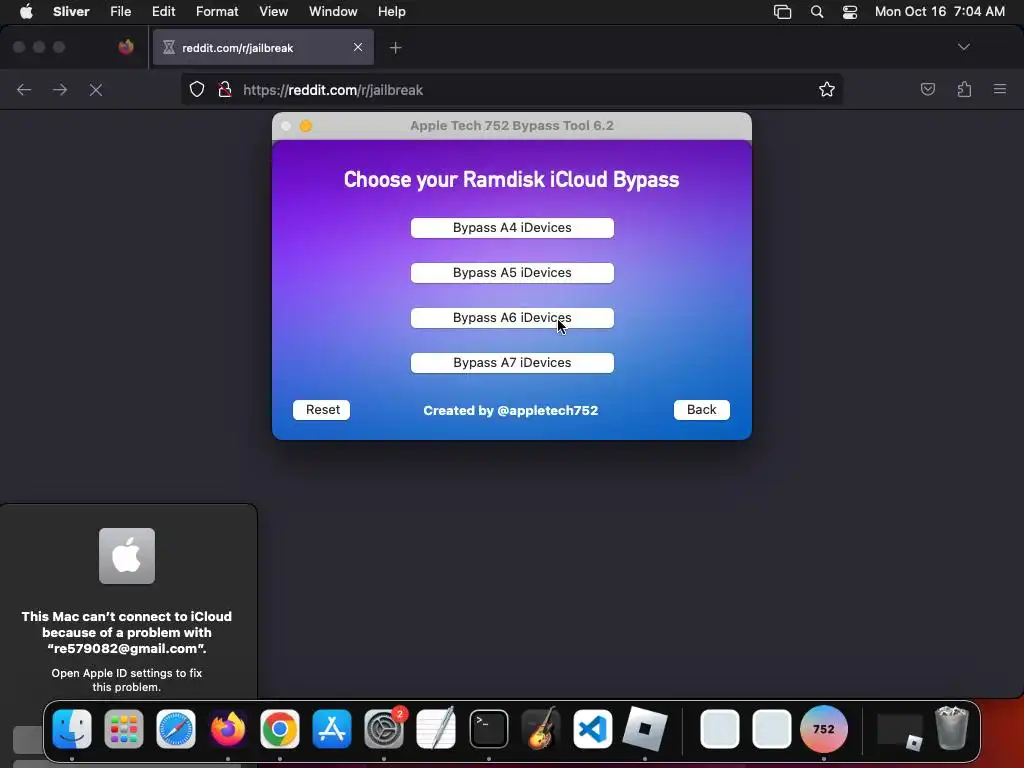Expand the list all tabs chevron
The height and width of the screenshot is (768, 1024).
click(963, 47)
